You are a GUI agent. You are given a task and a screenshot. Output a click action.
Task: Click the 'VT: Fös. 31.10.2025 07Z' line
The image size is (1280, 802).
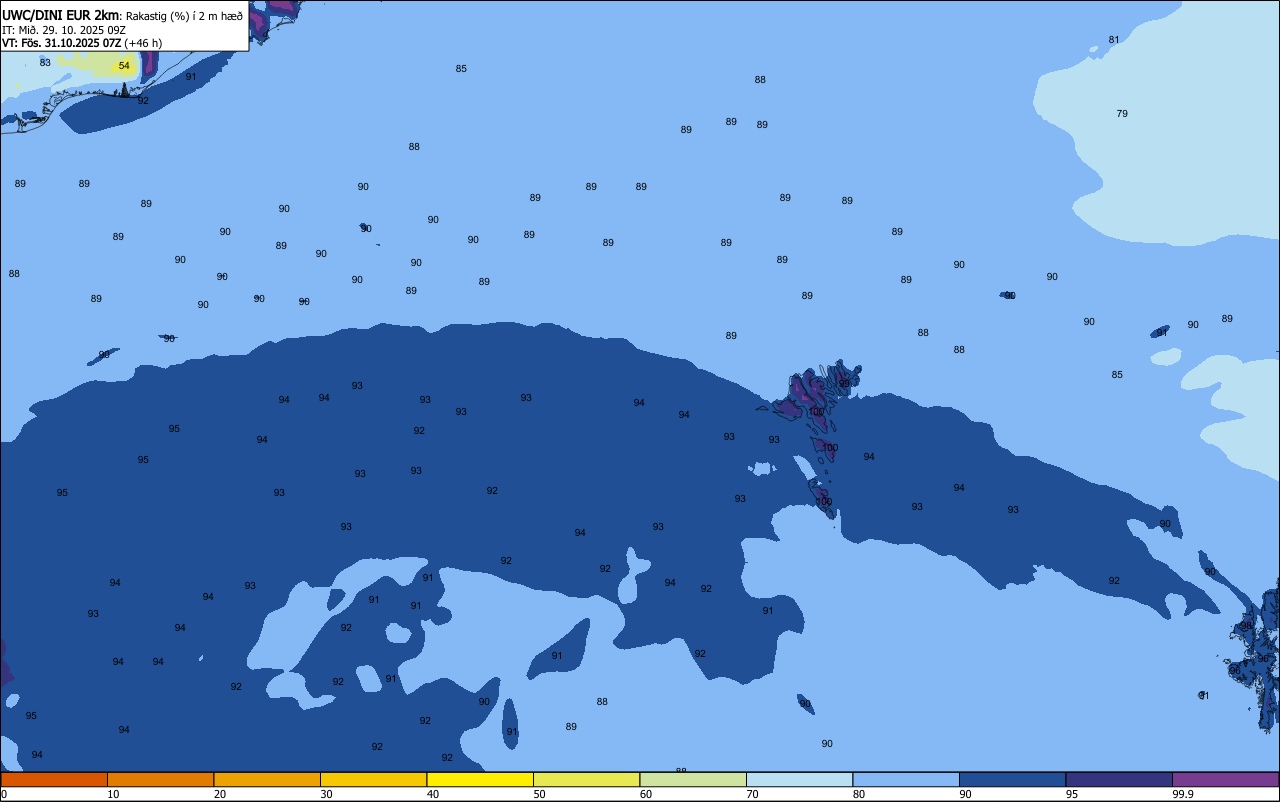[62, 43]
